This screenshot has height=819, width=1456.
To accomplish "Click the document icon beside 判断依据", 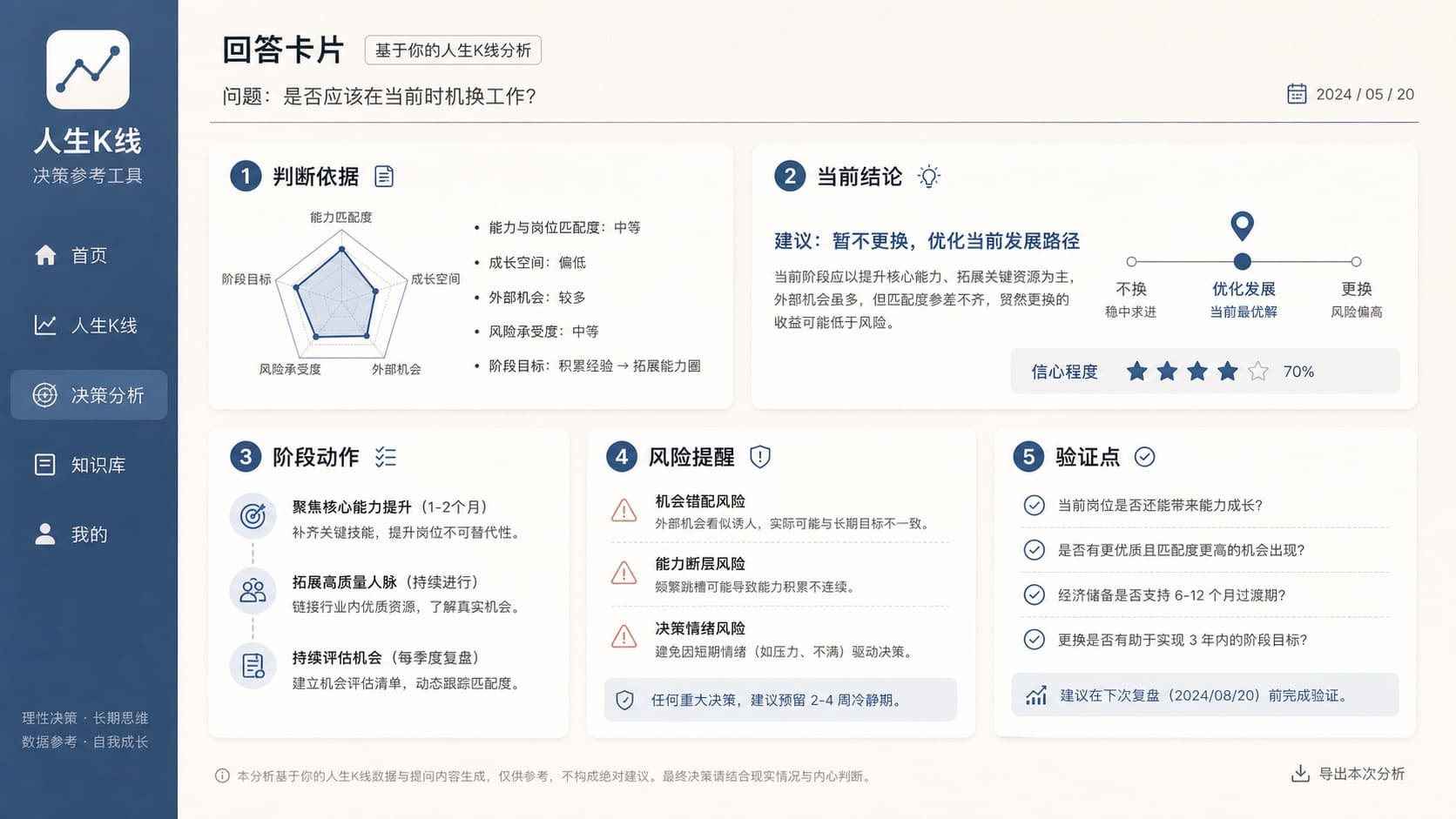I will click(384, 177).
